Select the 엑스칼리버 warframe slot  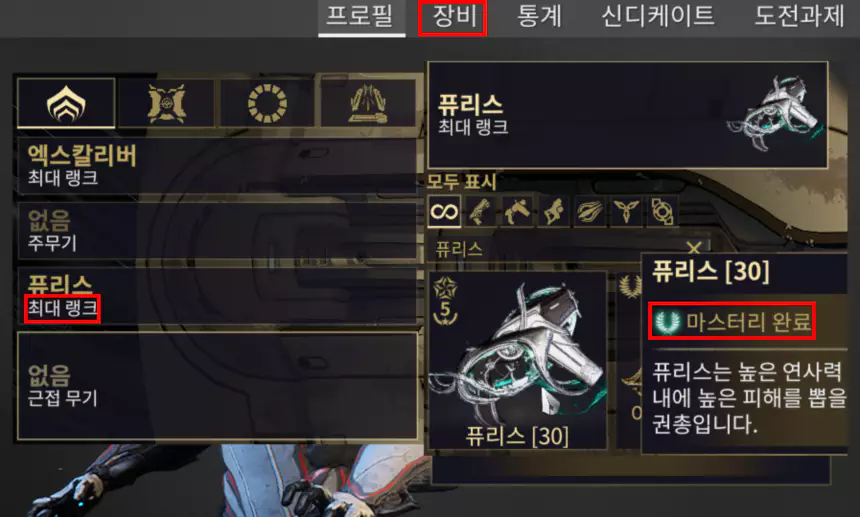point(217,166)
